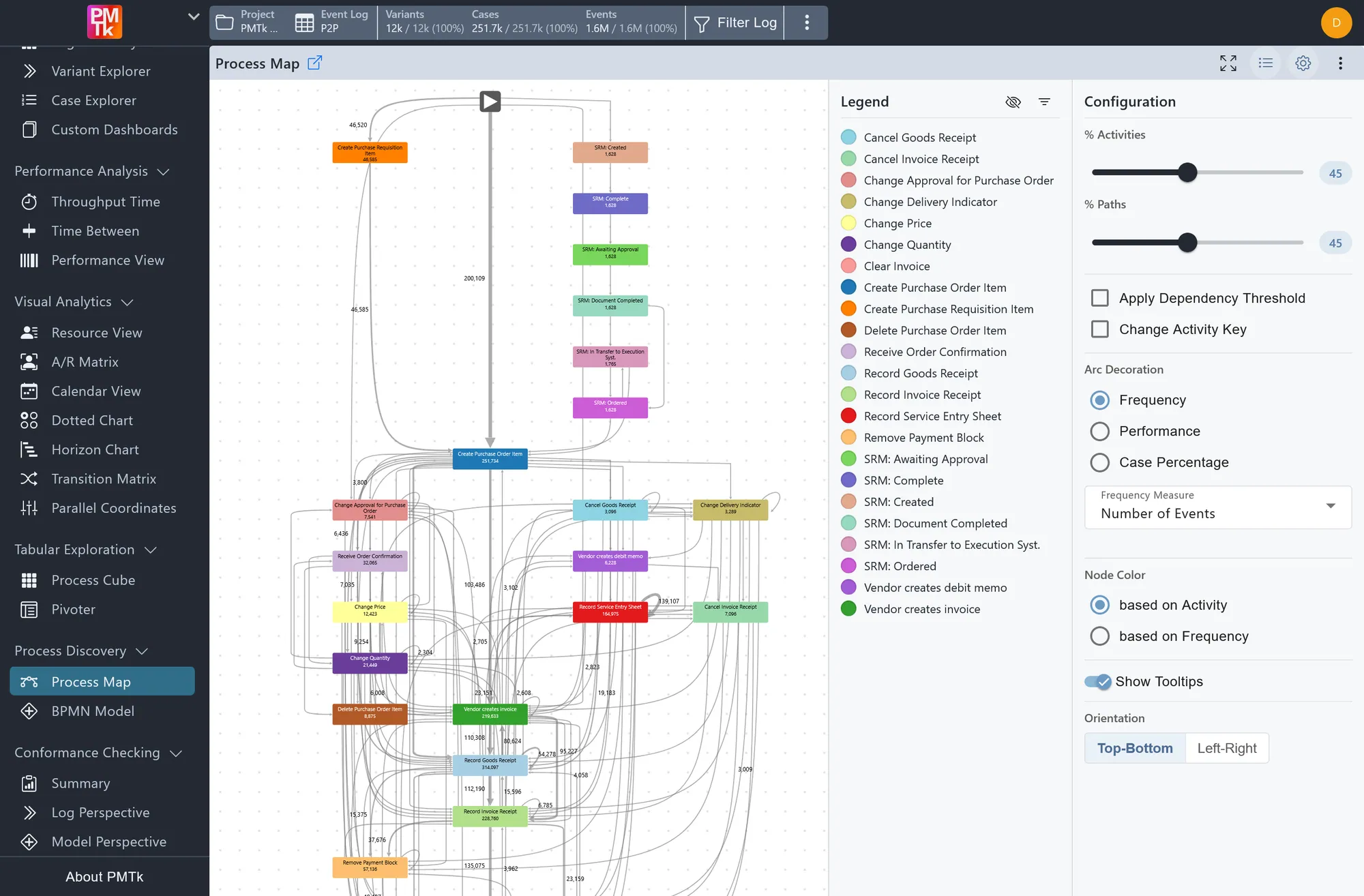Click Calendar View icon

29,391
